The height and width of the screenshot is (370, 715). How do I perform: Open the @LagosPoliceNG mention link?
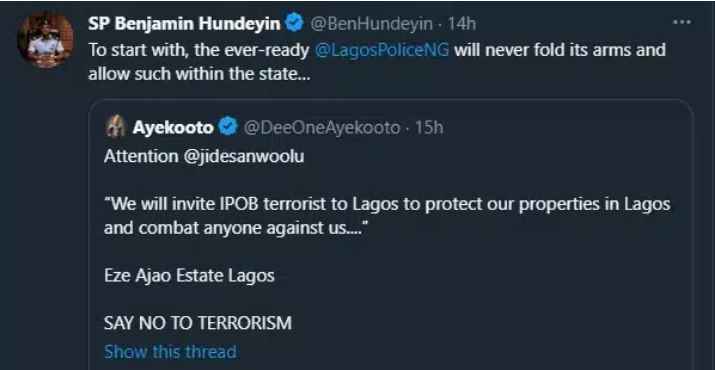pos(382,50)
